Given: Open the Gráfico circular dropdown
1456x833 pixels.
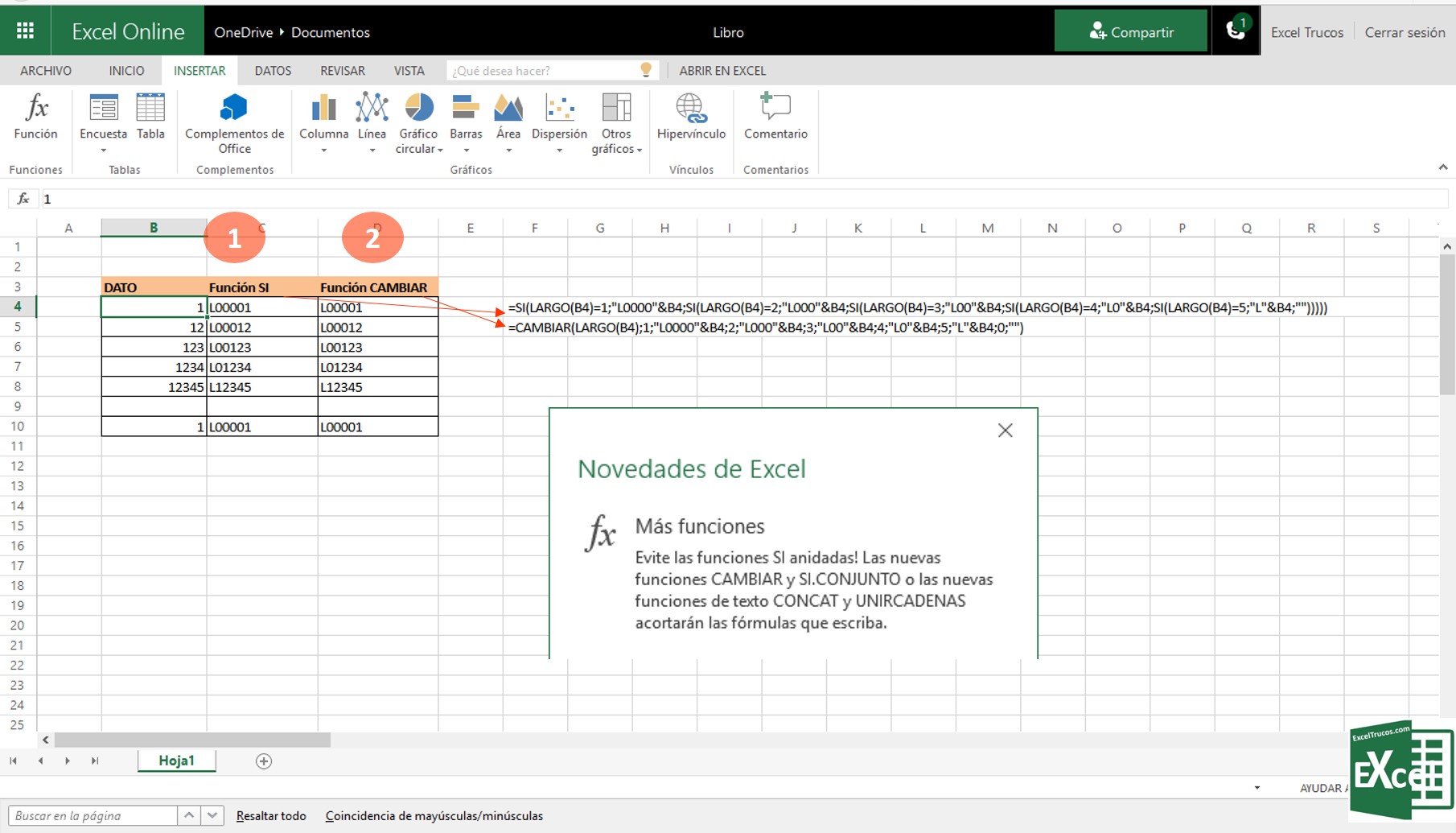Looking at the screenshot, I should (x=439, y=150).
